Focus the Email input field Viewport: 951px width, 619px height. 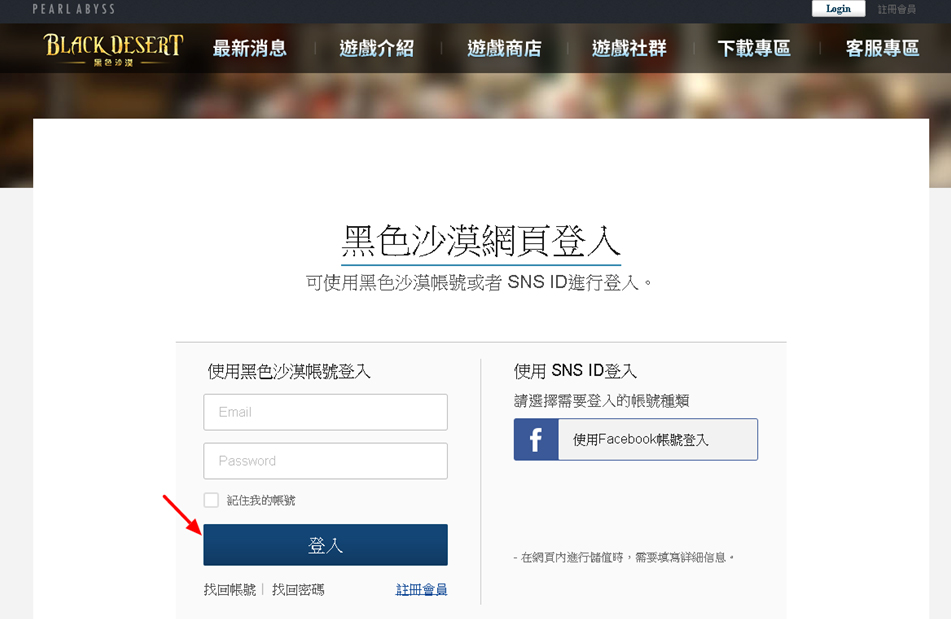pyautogui.click(x=325, y=412)
